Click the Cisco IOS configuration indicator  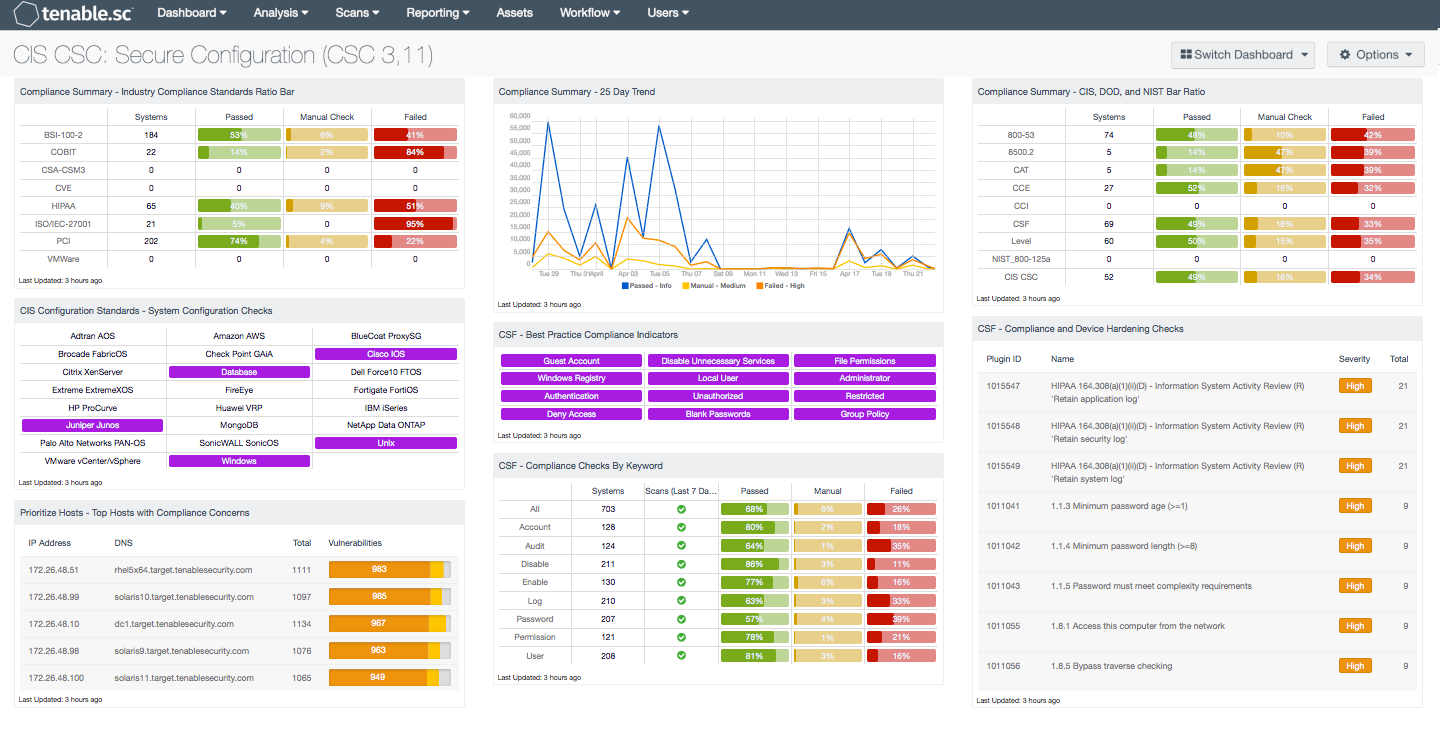386,354
